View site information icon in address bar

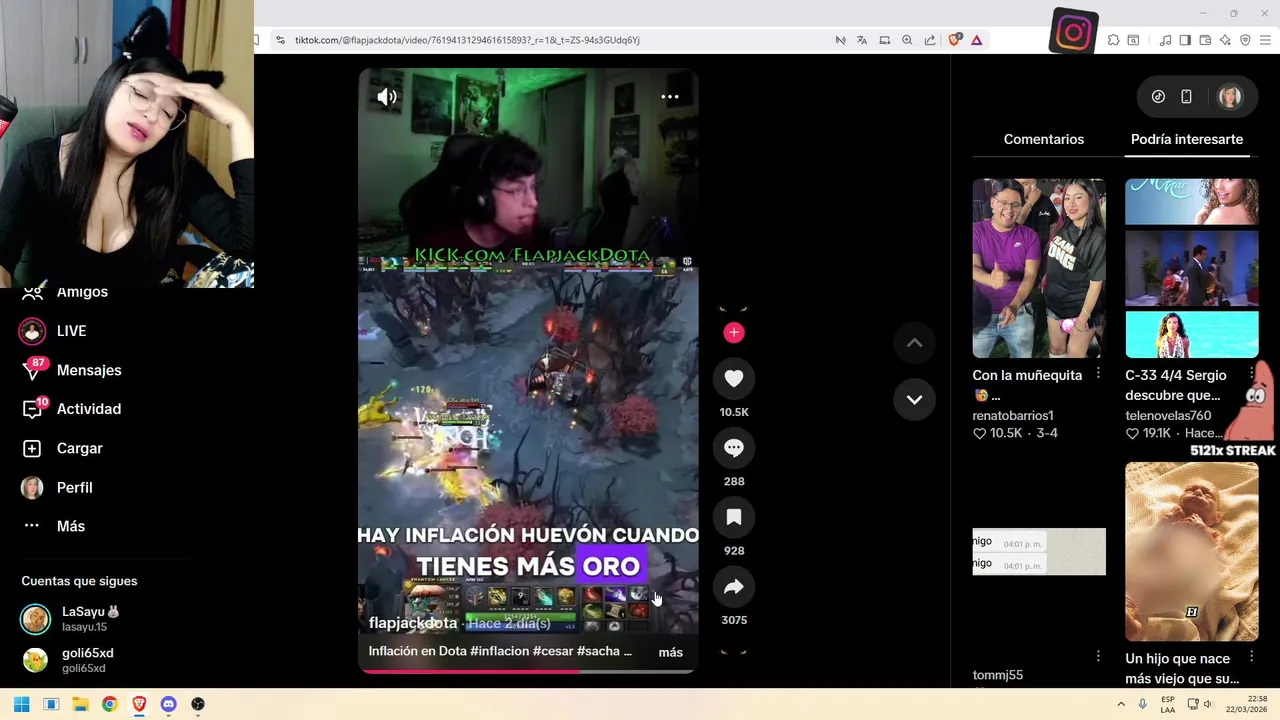280,40
